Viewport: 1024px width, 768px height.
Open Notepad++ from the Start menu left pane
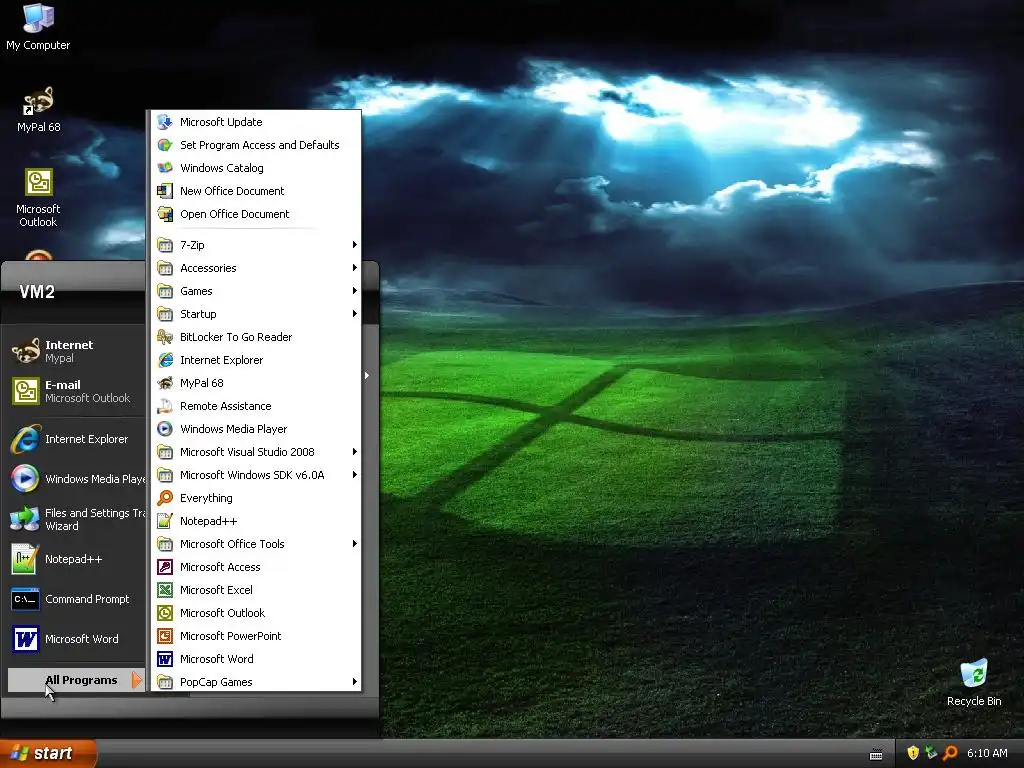coord(75,559)
